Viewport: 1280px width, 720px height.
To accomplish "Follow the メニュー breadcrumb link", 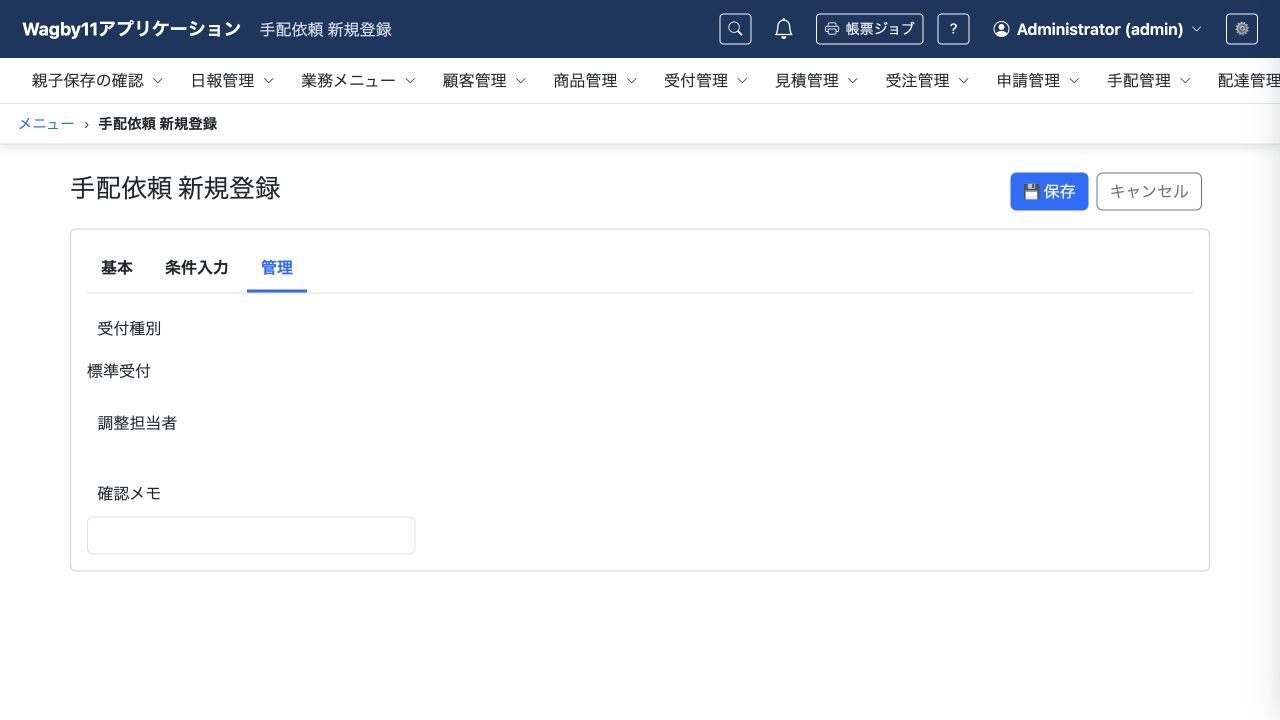I will click(46, 124).
